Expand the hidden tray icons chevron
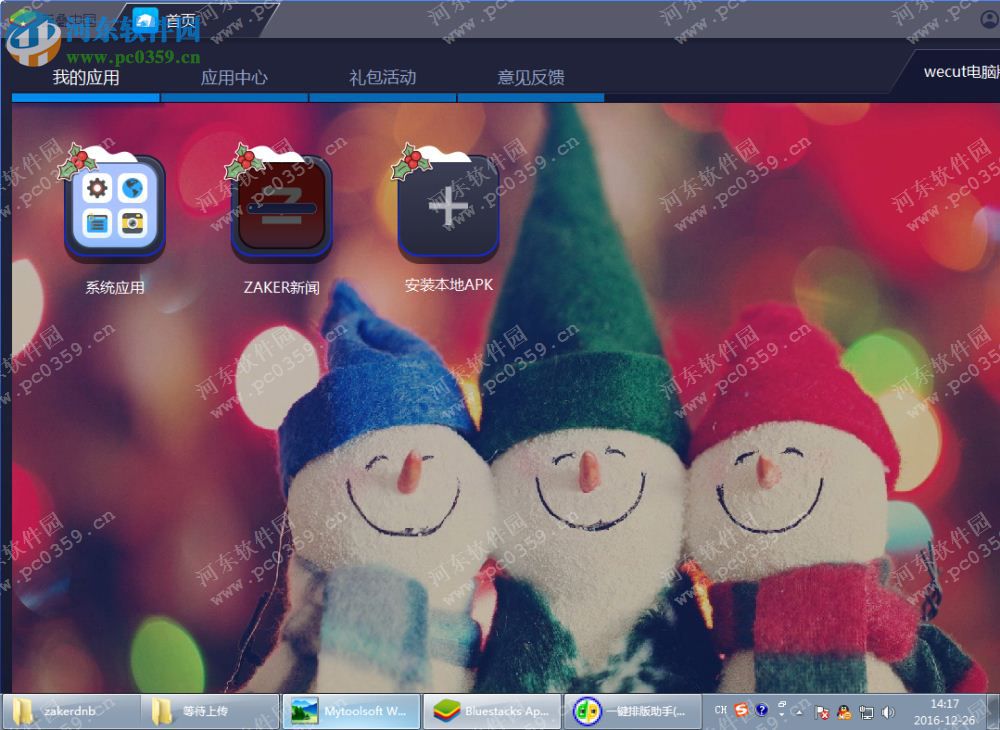Screen dimensions: 1000x730 click(x=799, y=712)
